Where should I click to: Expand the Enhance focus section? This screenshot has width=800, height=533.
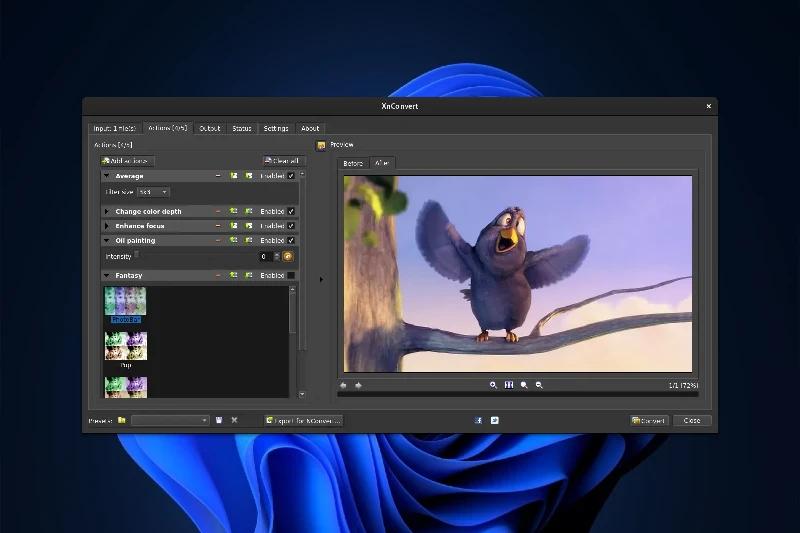(x=107, y=226)
